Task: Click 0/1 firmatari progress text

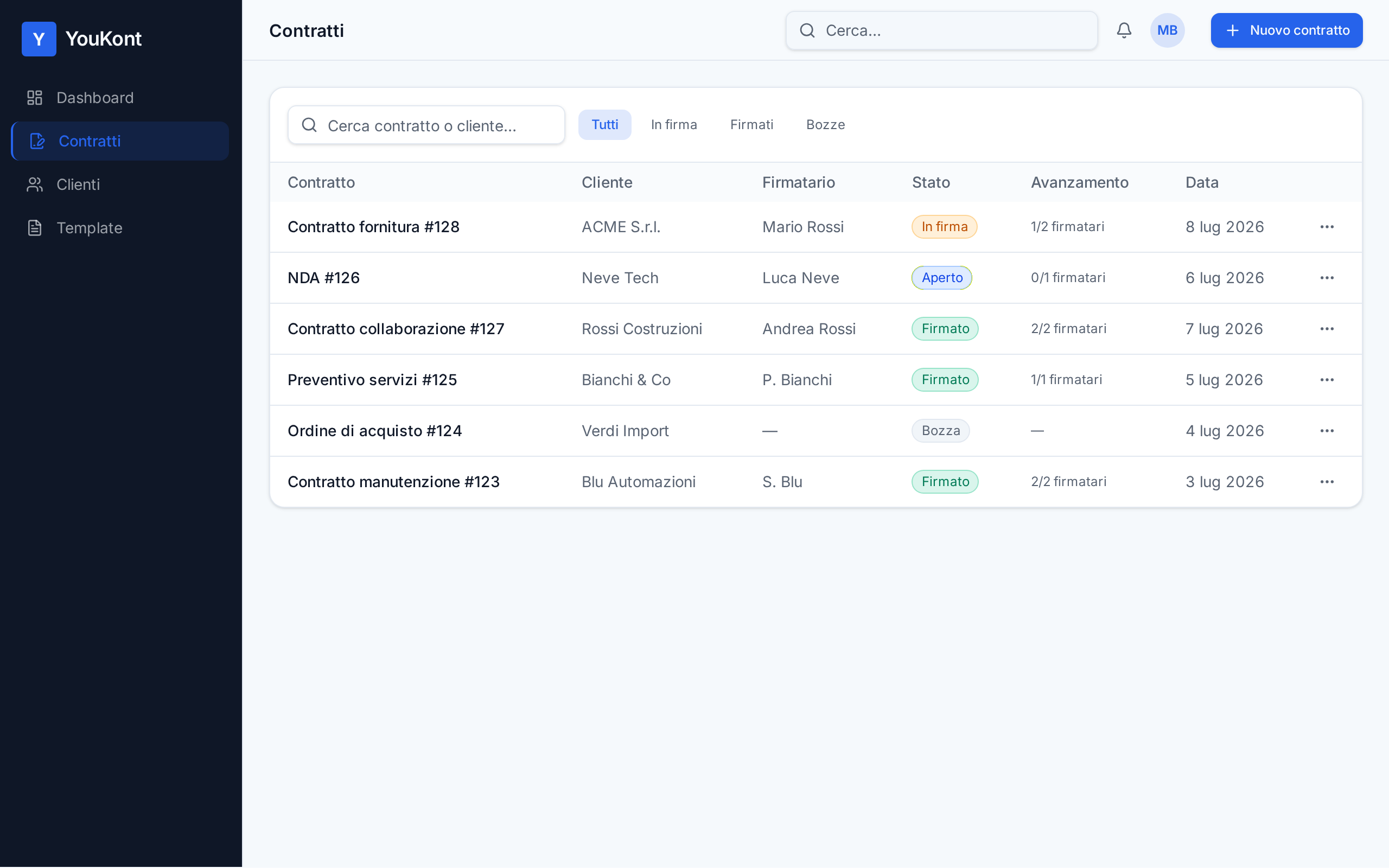Action: [x=1068, y=278]
